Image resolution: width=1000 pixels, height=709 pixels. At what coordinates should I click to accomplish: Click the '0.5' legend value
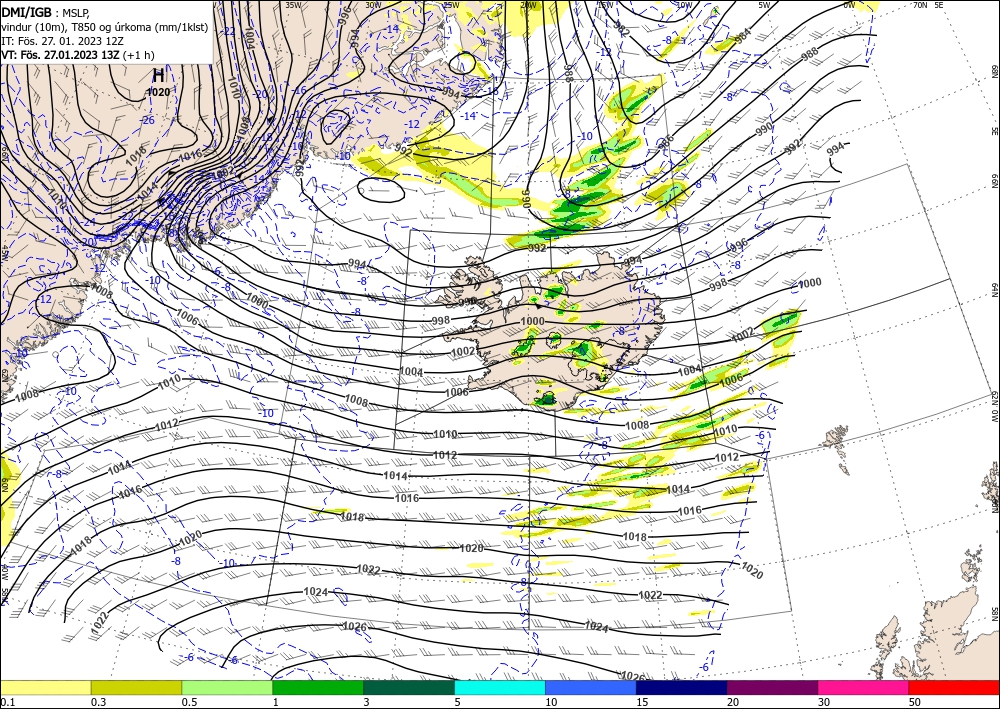click(189, 702)
